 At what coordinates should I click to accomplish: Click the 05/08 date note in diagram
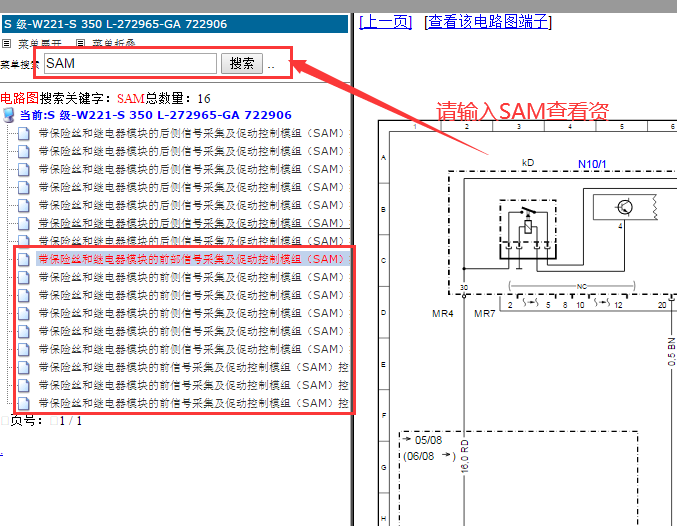point(428,440)
